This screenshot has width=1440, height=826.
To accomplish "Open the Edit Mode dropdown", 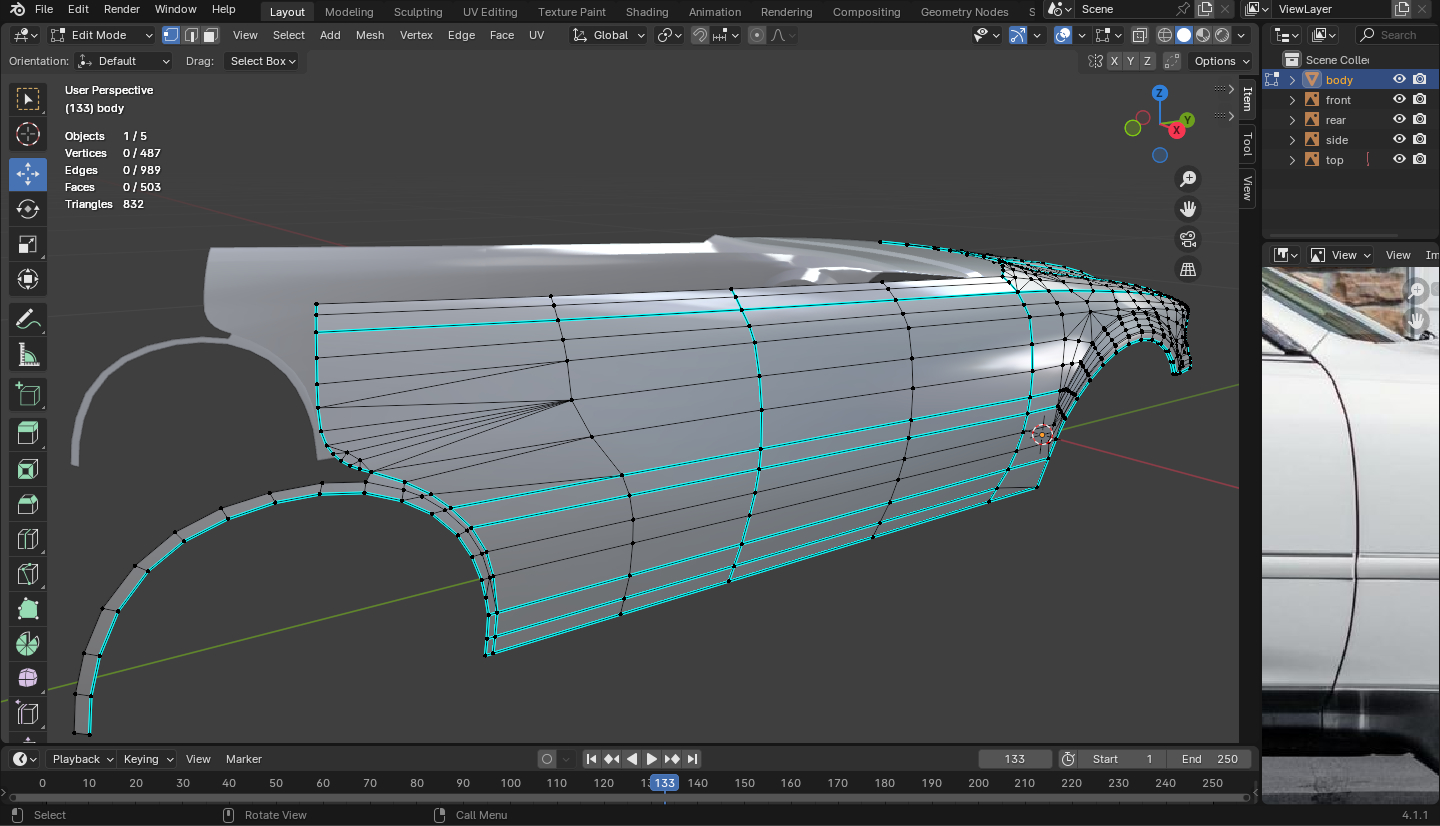I will click(x=102, y=35).
